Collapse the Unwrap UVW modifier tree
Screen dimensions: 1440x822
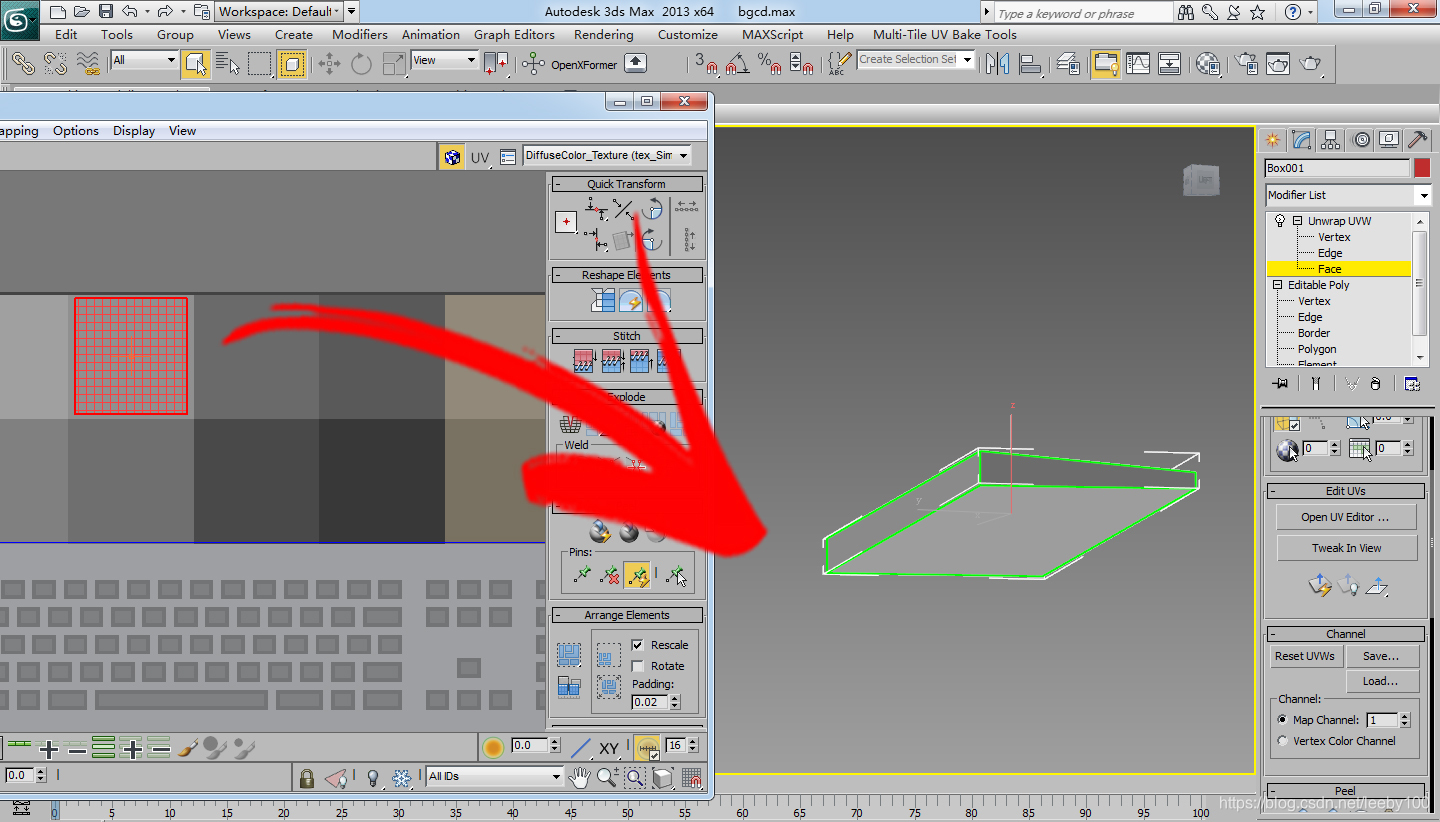1297,221
